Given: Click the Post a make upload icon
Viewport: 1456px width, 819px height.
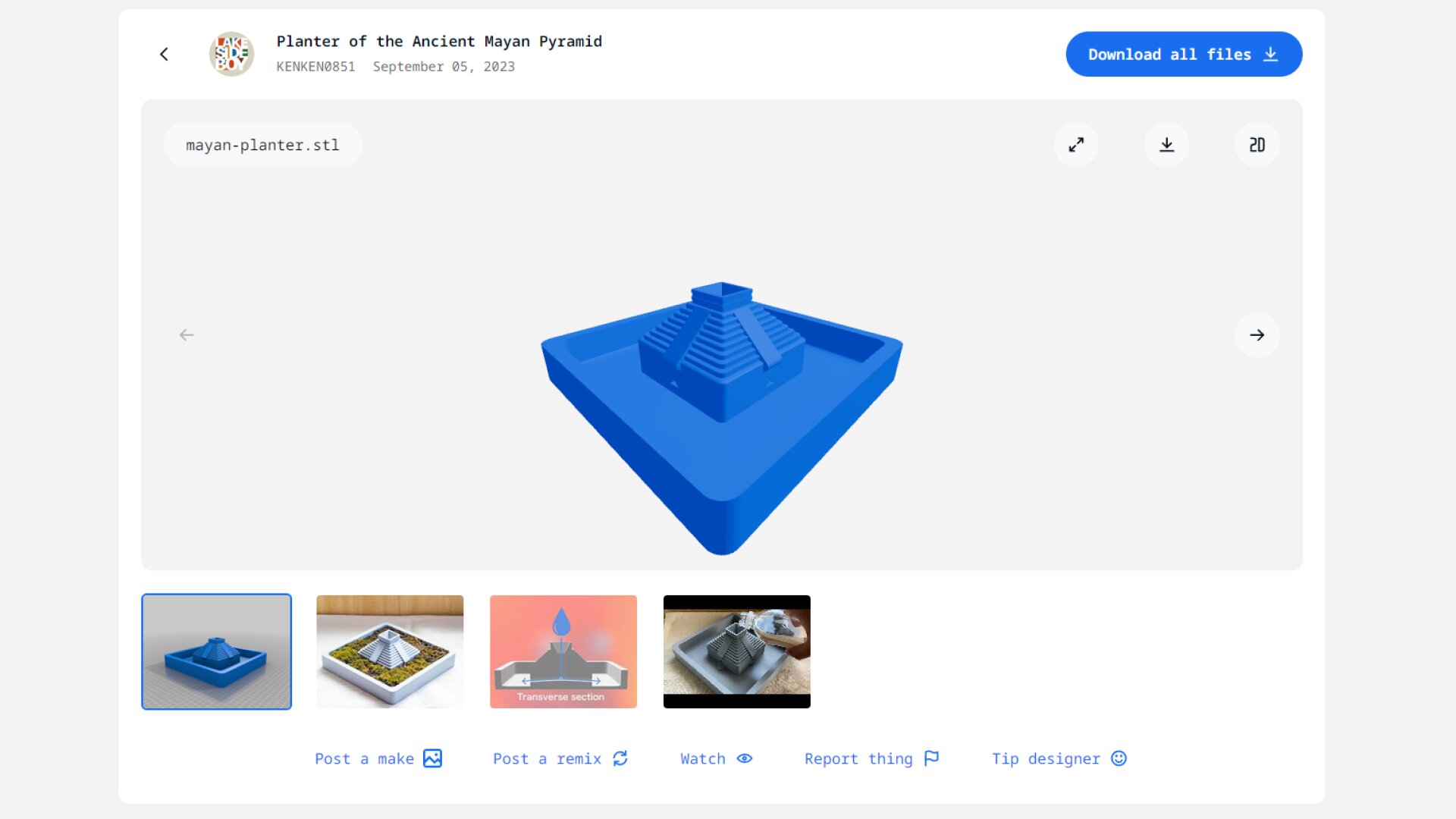Looking at the screenshot, I should [x=433, y=758].
